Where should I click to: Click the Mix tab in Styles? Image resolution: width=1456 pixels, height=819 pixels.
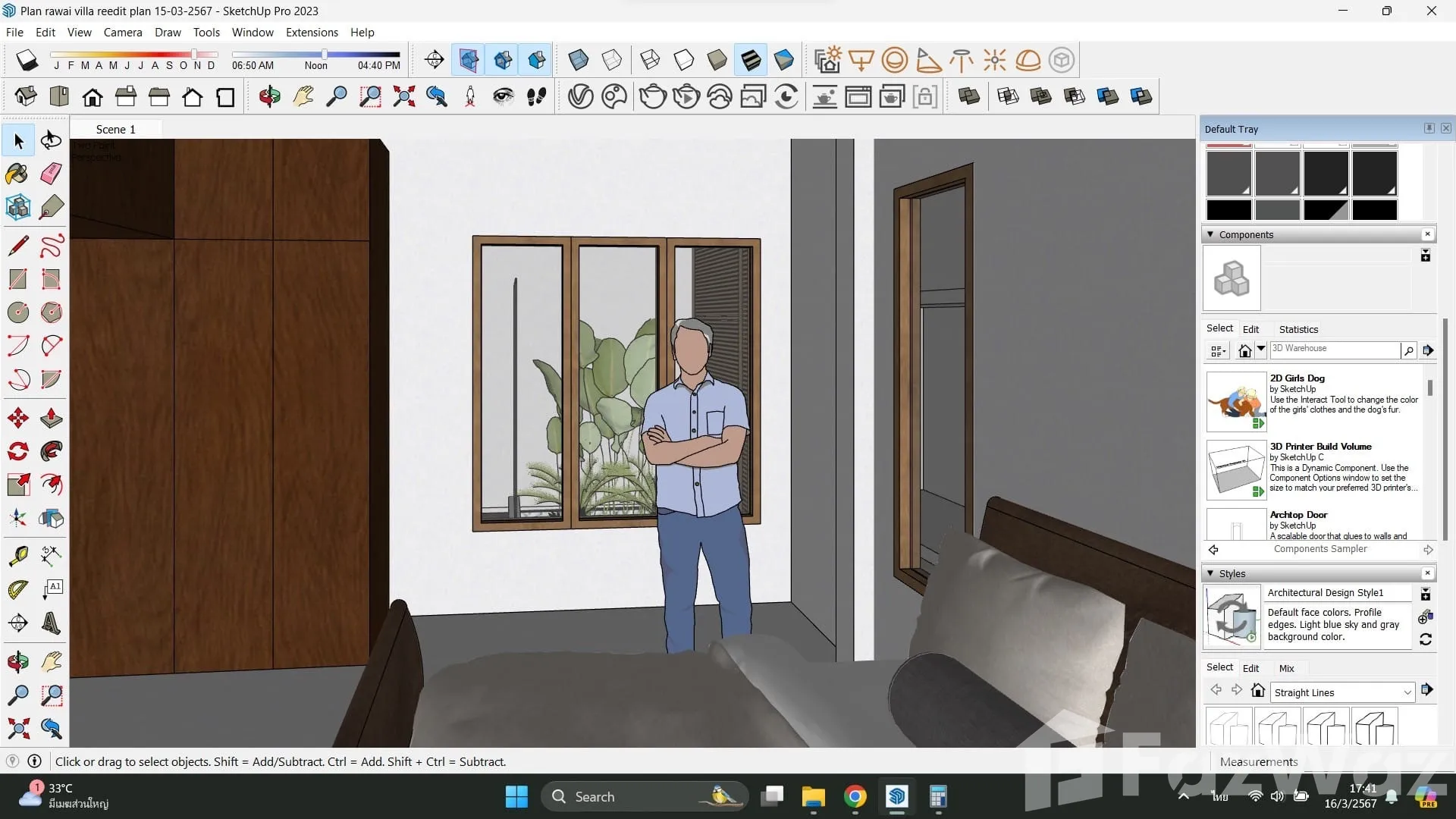[1286, 668]
